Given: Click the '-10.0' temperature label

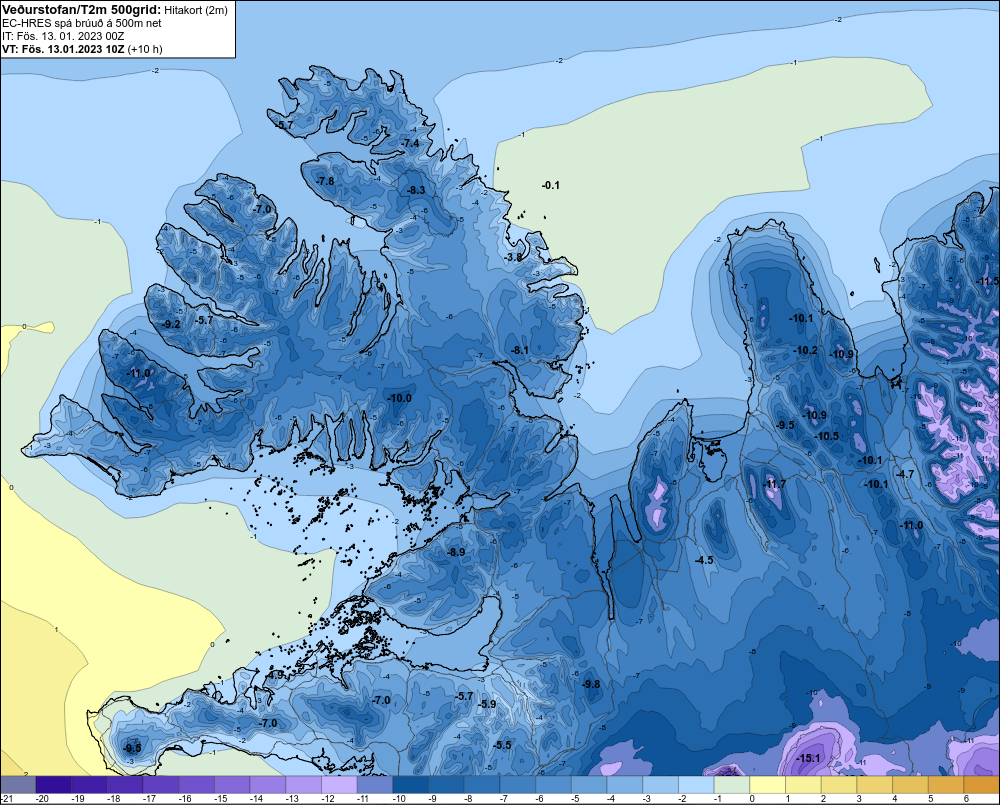Looking at the screenshot, I should (x=400, y=398).
